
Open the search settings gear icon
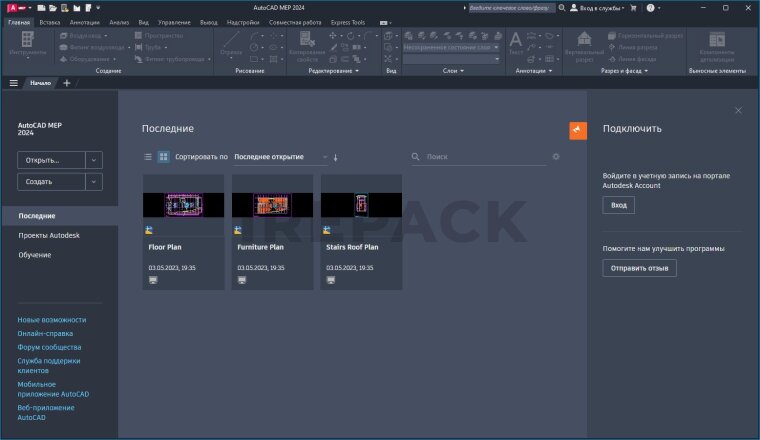point(556,157)
